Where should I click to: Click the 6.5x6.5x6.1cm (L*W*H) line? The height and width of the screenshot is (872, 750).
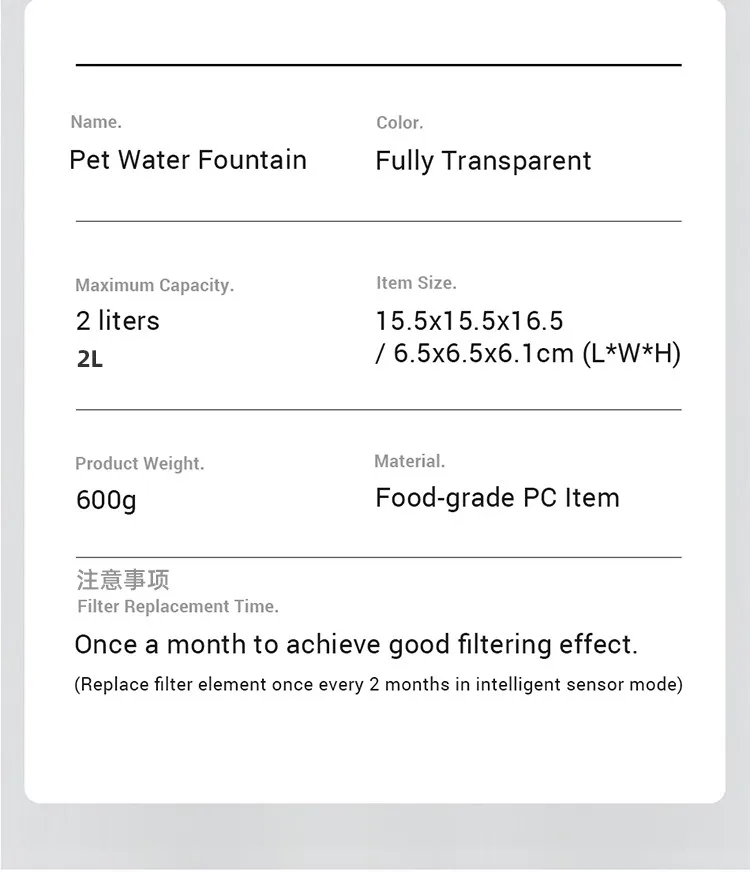(x=528, y=354)
